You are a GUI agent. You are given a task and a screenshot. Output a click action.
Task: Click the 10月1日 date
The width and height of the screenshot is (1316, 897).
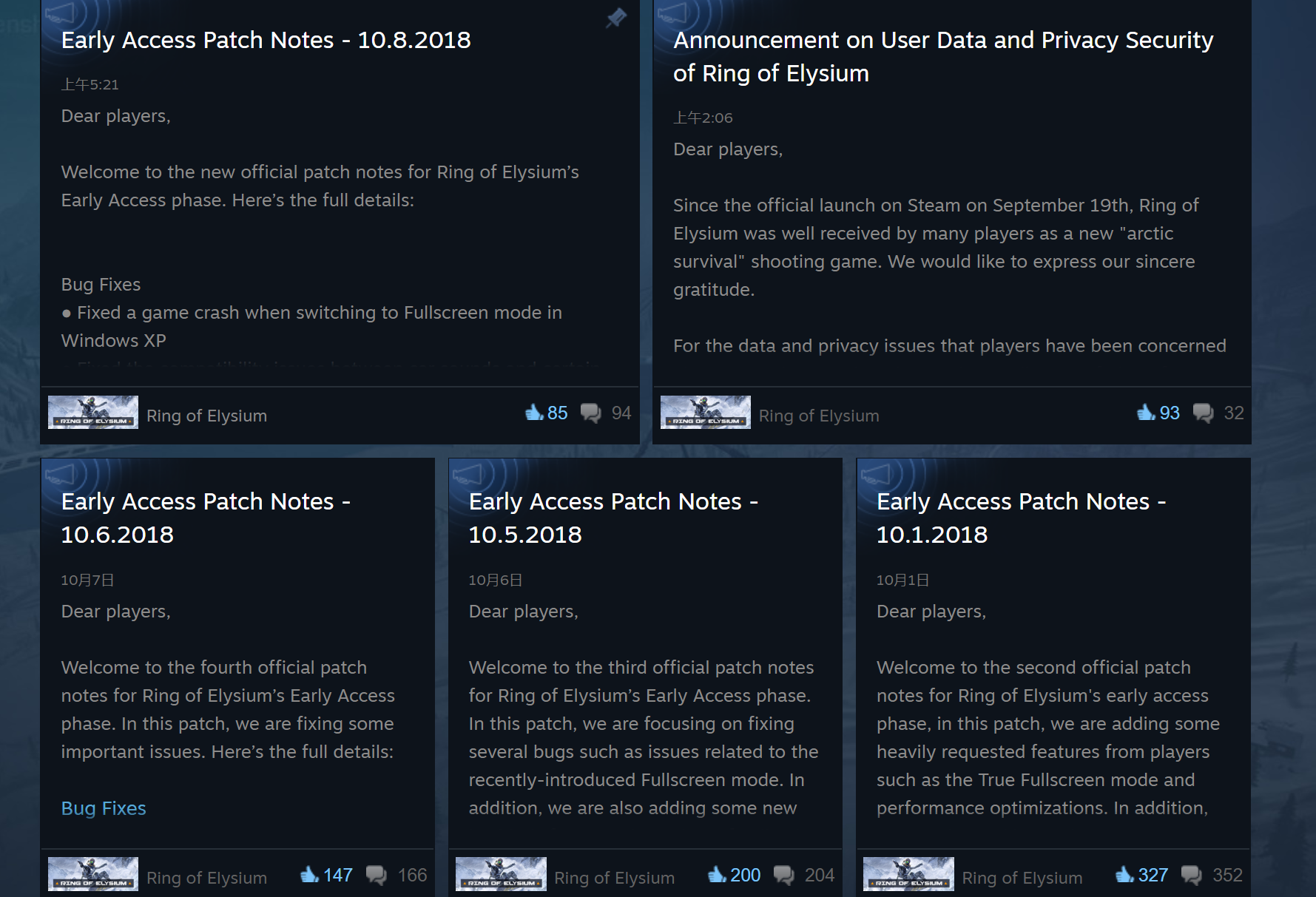[902, 580]
